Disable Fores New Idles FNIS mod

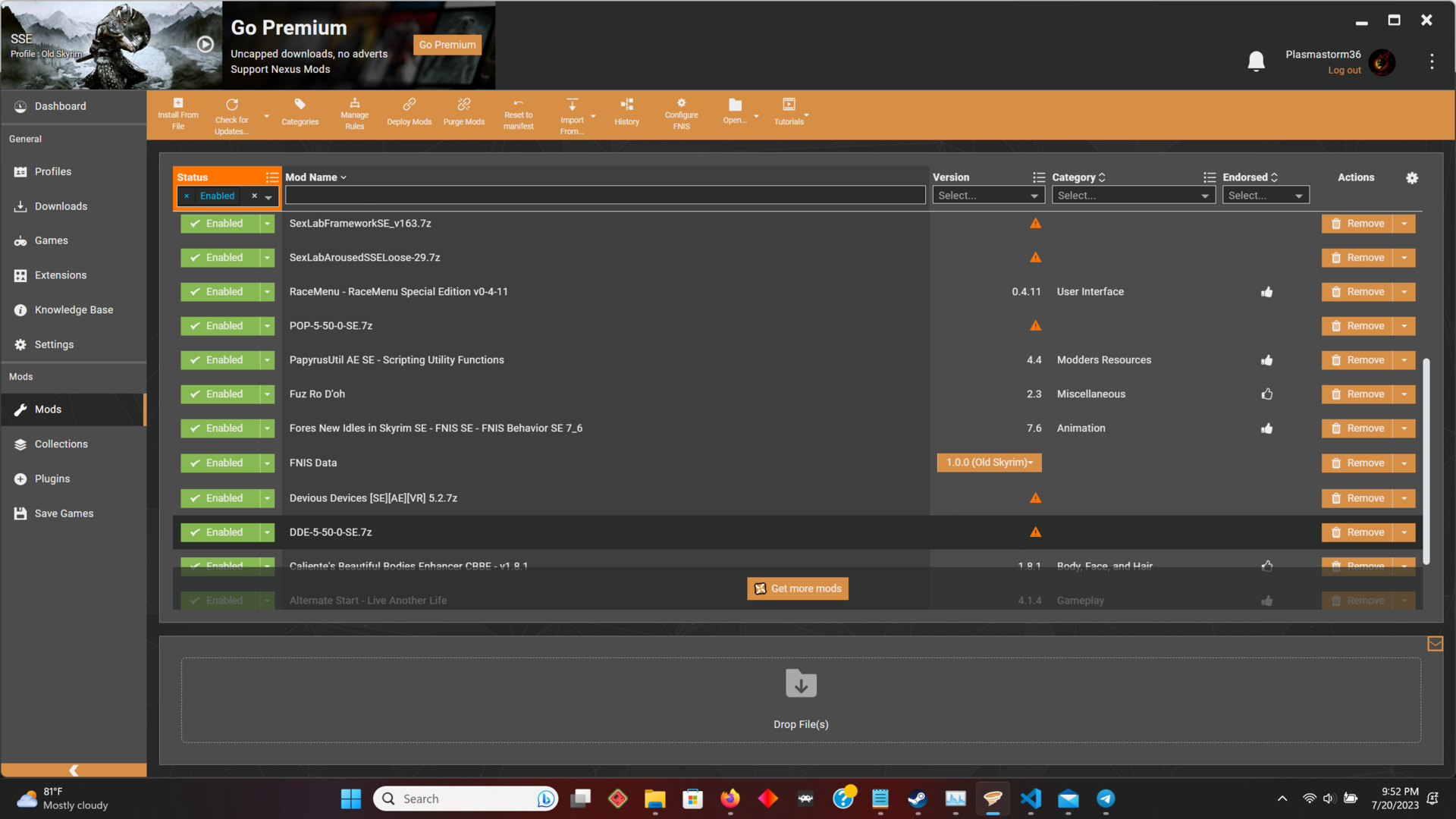pos(219,428)
